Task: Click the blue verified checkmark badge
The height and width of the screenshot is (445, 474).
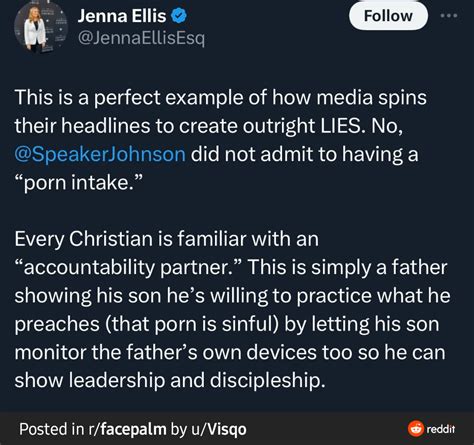Action: (x=179, y=16)
